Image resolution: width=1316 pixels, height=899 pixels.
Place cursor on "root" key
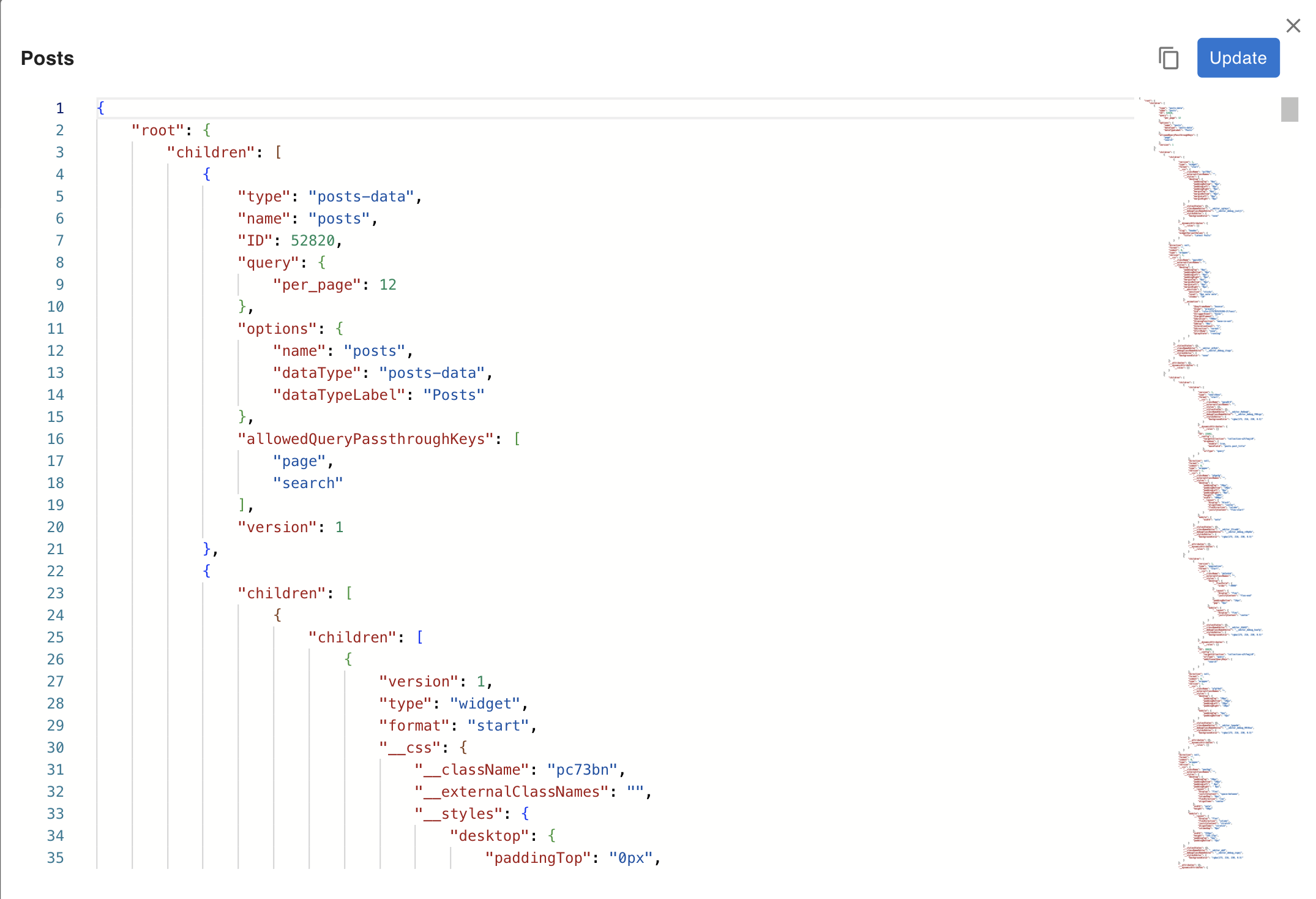(x=158, y=130)
